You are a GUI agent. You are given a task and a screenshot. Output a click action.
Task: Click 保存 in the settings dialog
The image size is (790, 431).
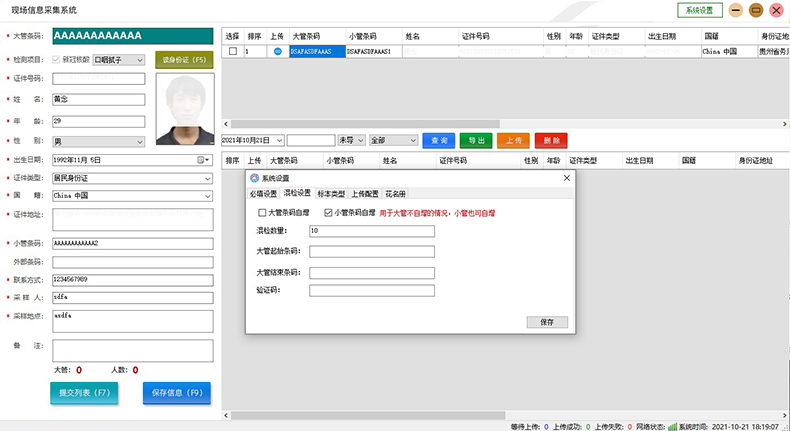pos(547,322)
